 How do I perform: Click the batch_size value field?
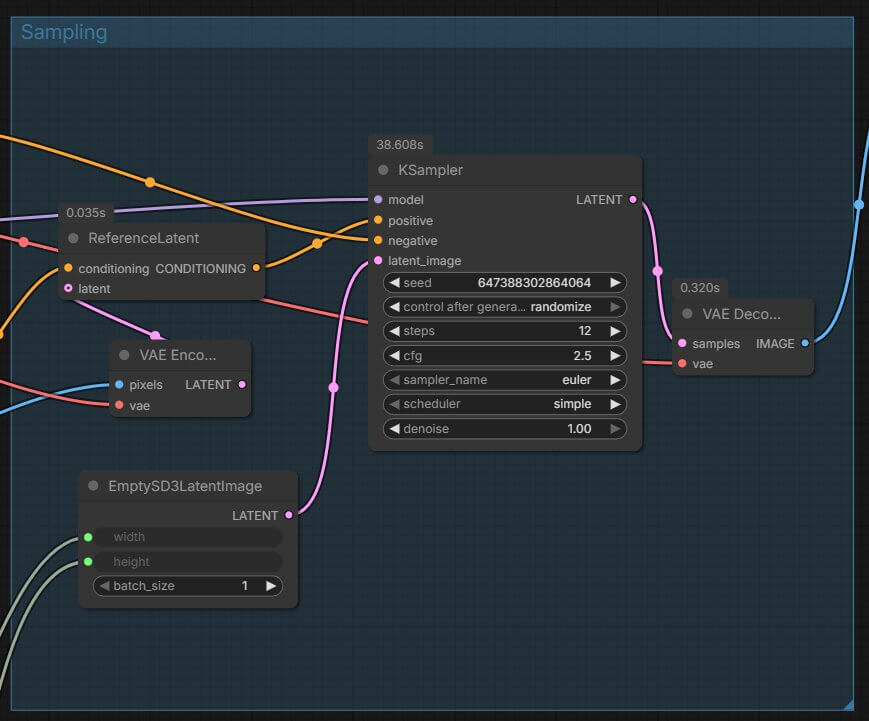[187, 586]
